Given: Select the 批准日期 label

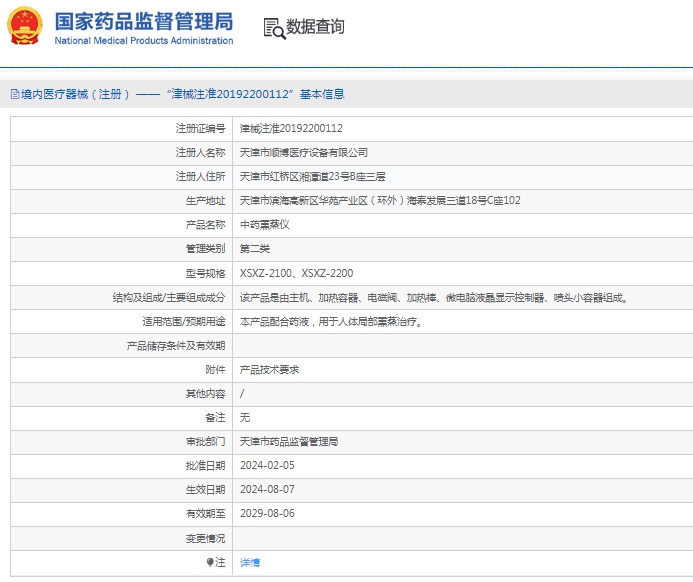Looking at the screenshot, I should click(206, 465).
